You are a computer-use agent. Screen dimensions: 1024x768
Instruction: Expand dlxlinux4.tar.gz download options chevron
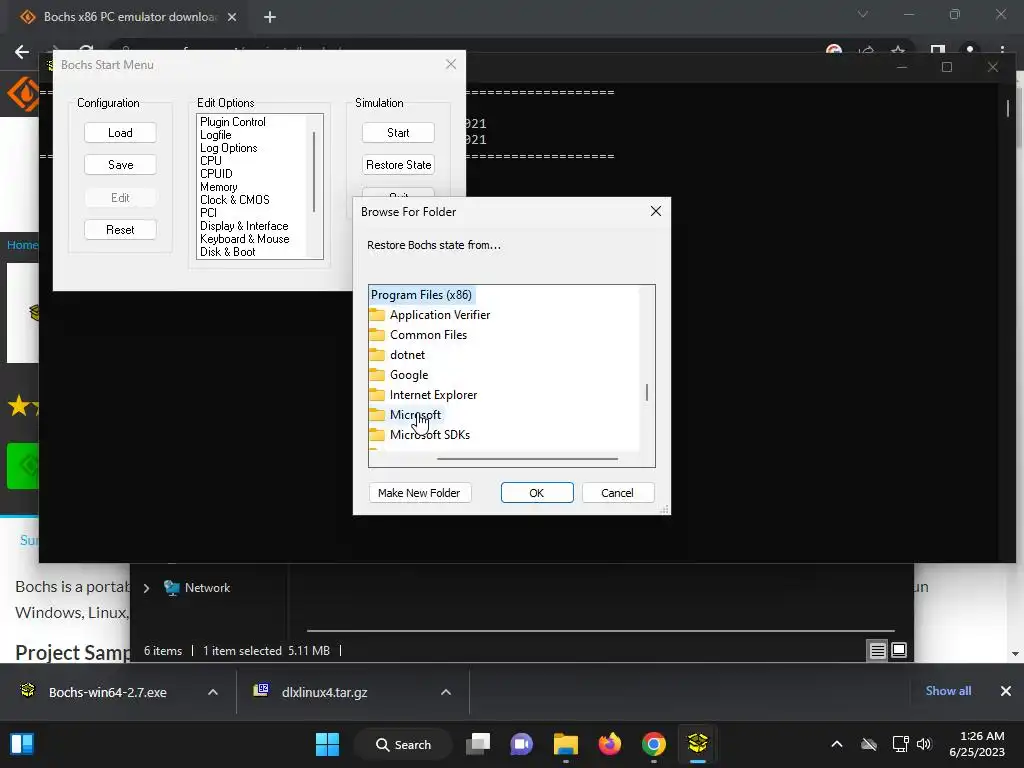(x=446, y=692)
